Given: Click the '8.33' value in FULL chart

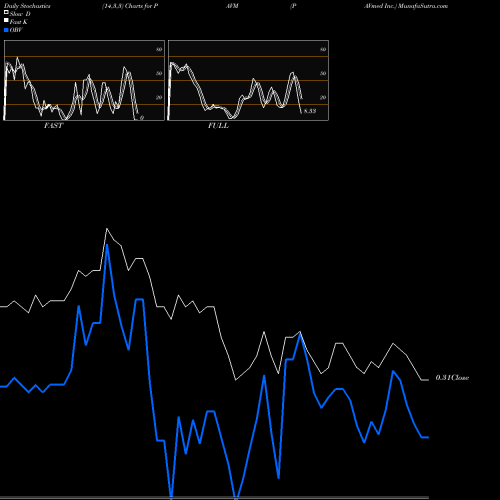Looking at the screenshot, I should click(310, 111).
